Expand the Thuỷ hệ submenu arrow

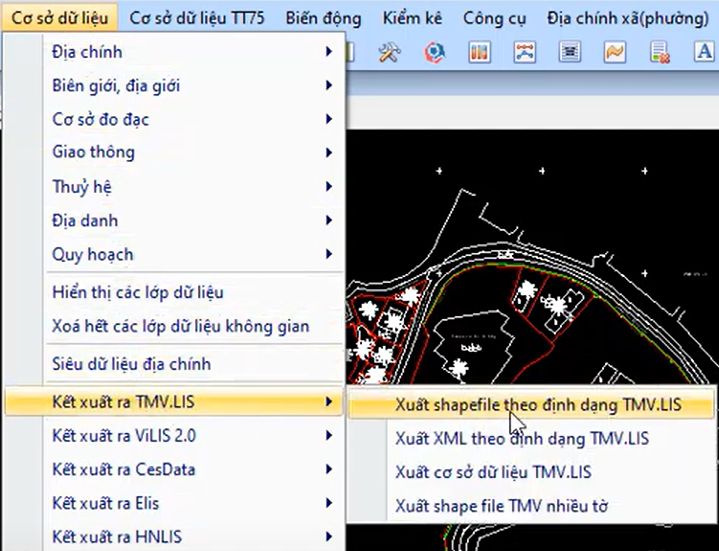tap(329, 187)
